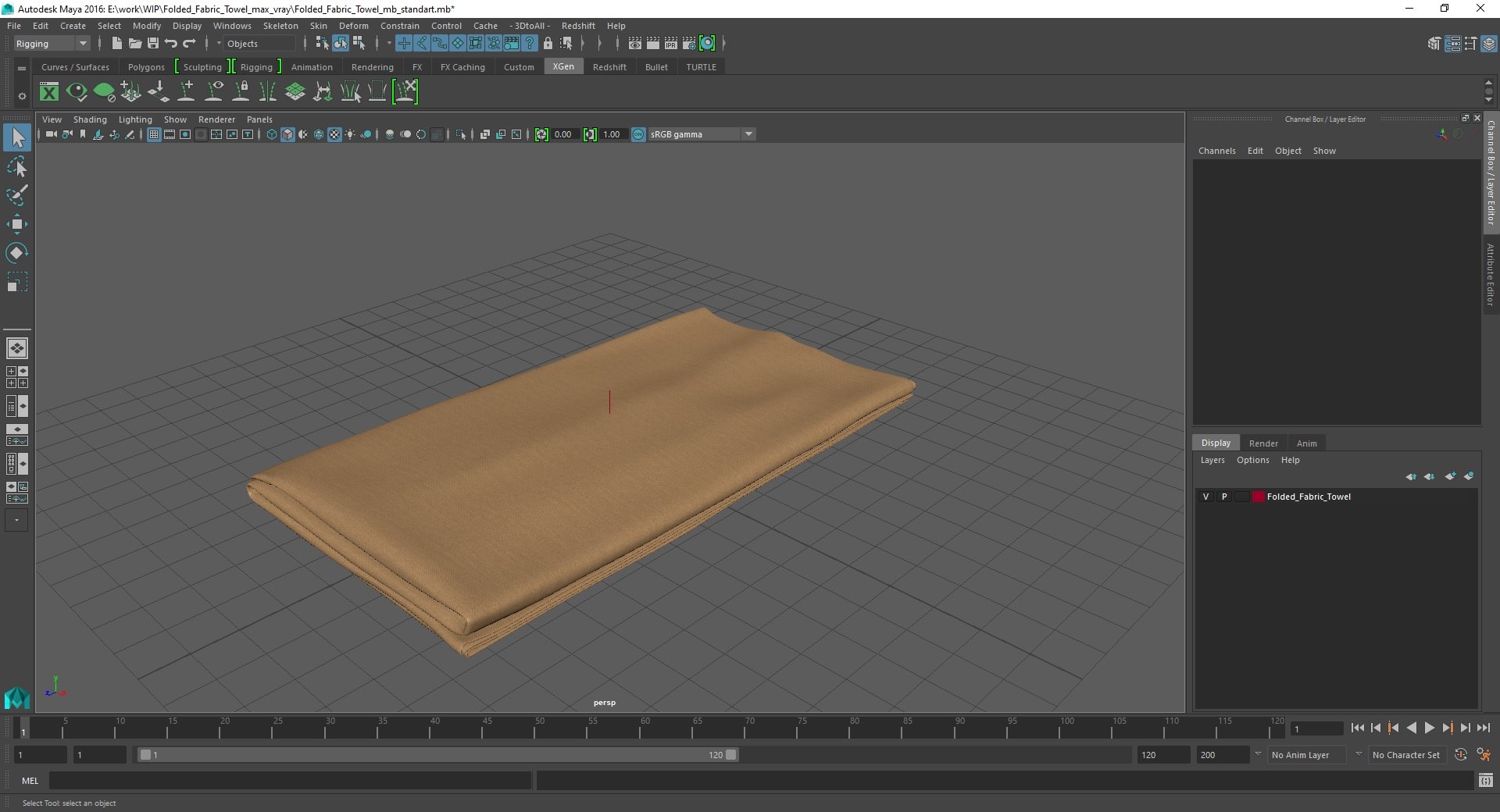This screenshot has height=812, width=1500.
Task: Create a new scene with the toolbar icon
Action: click(116, 44)
